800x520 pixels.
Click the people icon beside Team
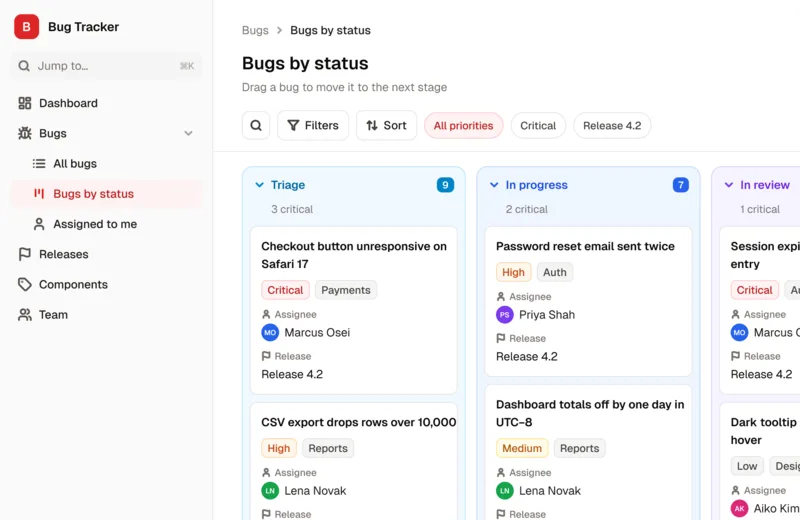click(24, 314)
